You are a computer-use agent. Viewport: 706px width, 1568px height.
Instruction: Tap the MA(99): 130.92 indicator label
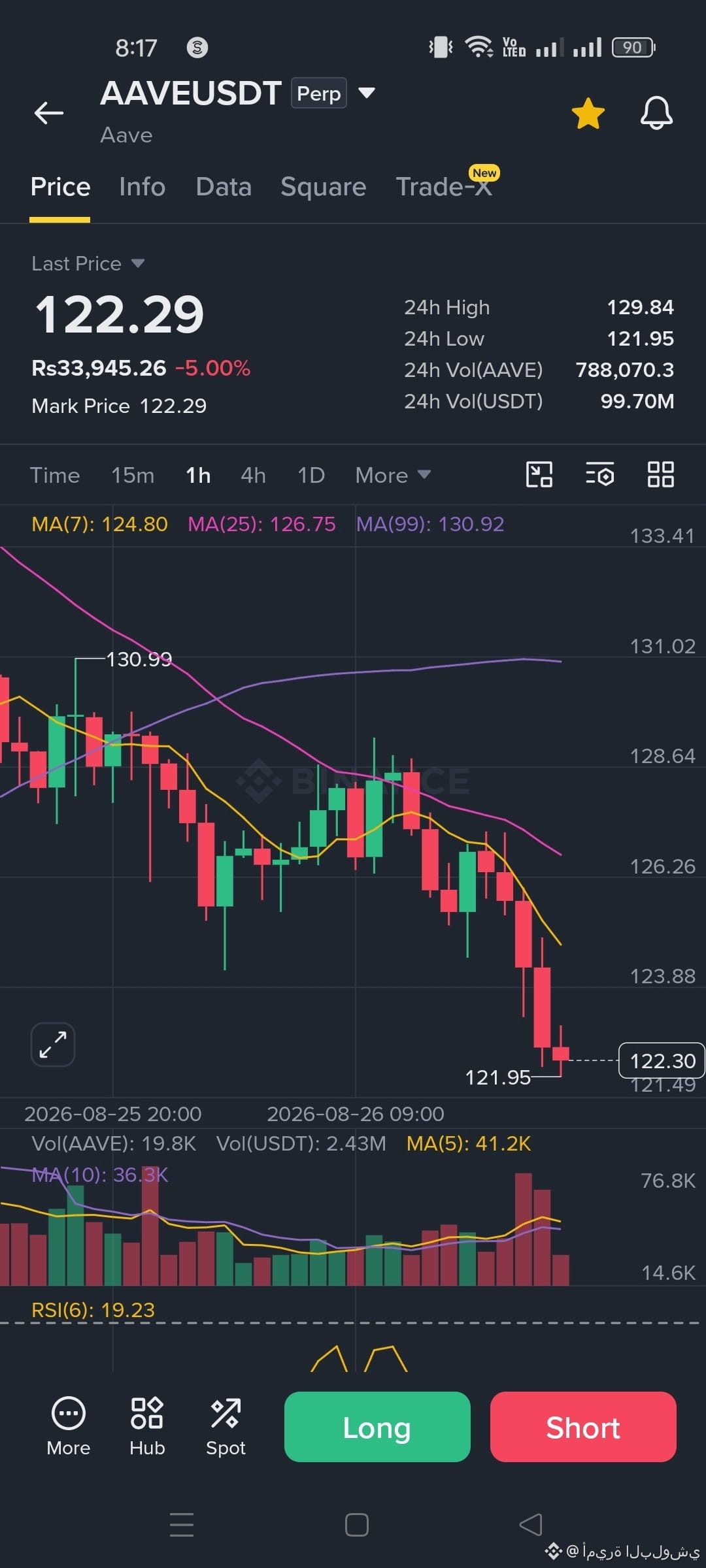pyautogui.click(x=430, y=524)
